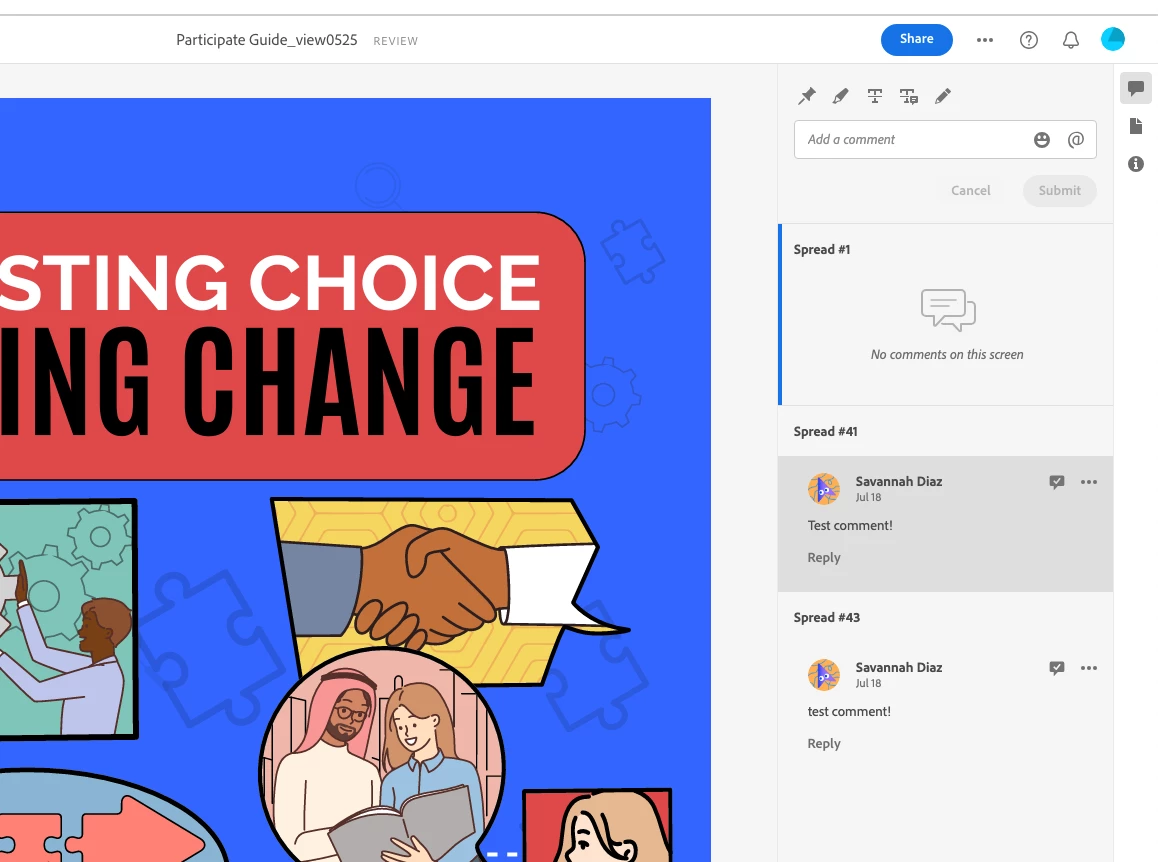Screen dimensions: 1158x862
Task: Mention someone with the @ icon
Action: [x=1076, y=140]
